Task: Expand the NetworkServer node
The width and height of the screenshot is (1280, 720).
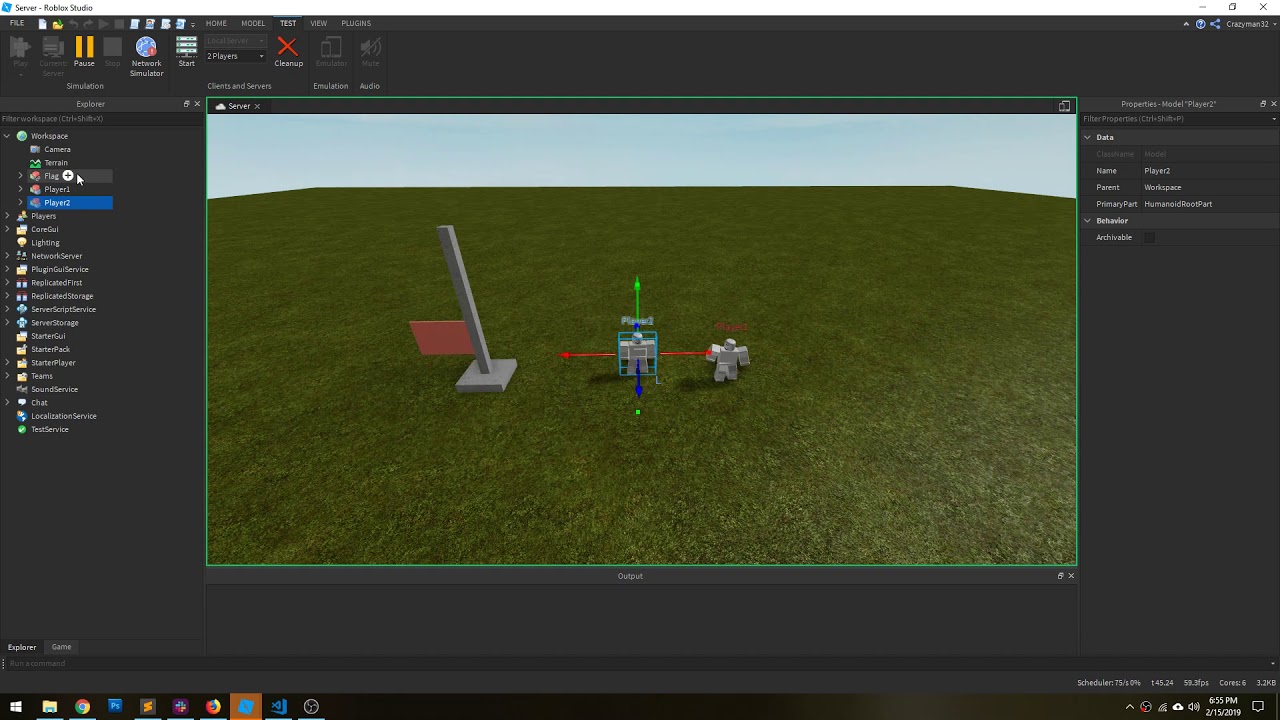Action: 7,256
